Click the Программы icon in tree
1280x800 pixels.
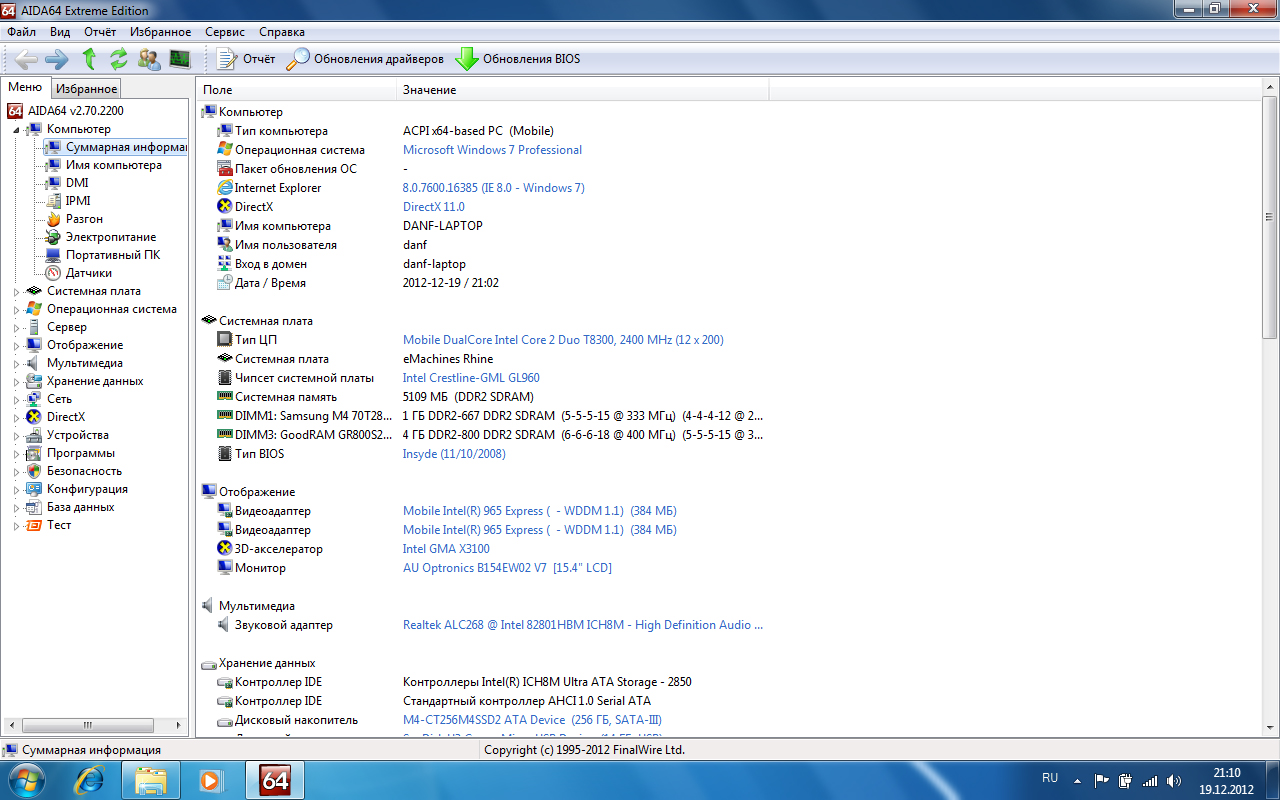click(x=34, y=453)
